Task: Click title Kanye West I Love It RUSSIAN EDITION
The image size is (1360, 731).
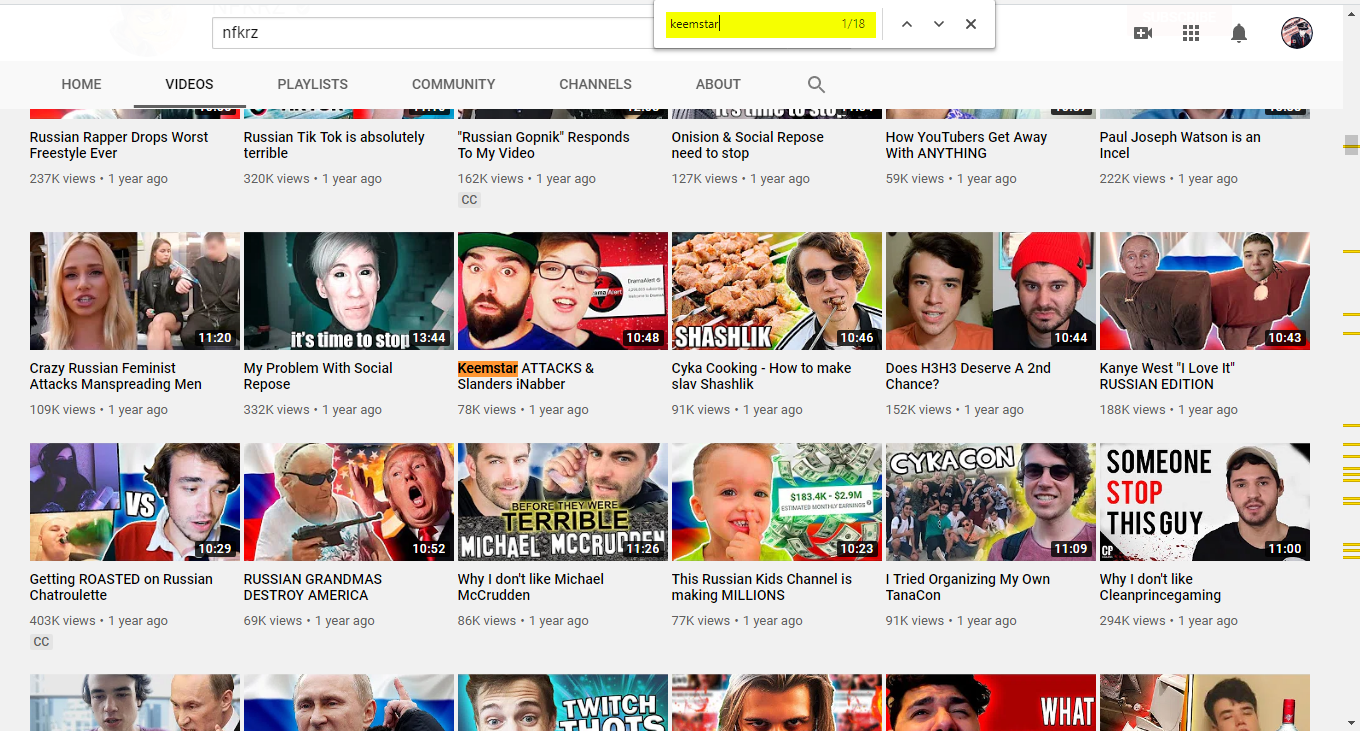Action: pos(1167,376)
